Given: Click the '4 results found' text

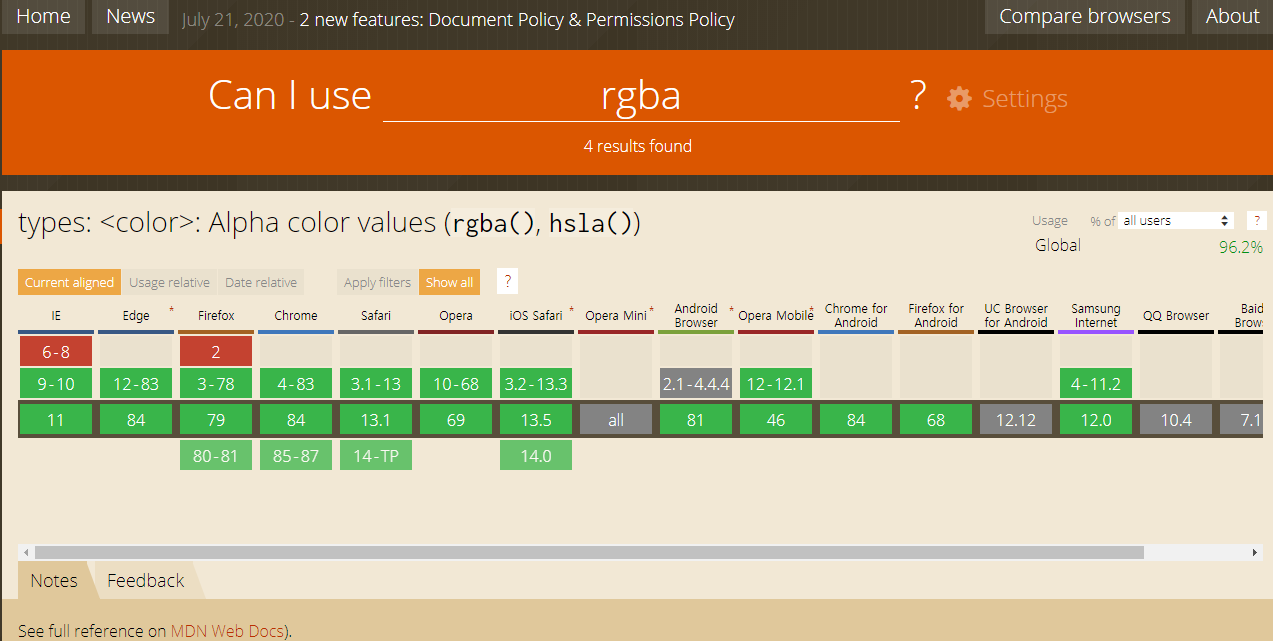Looking at the screenshot, I should tap(638, 146).
